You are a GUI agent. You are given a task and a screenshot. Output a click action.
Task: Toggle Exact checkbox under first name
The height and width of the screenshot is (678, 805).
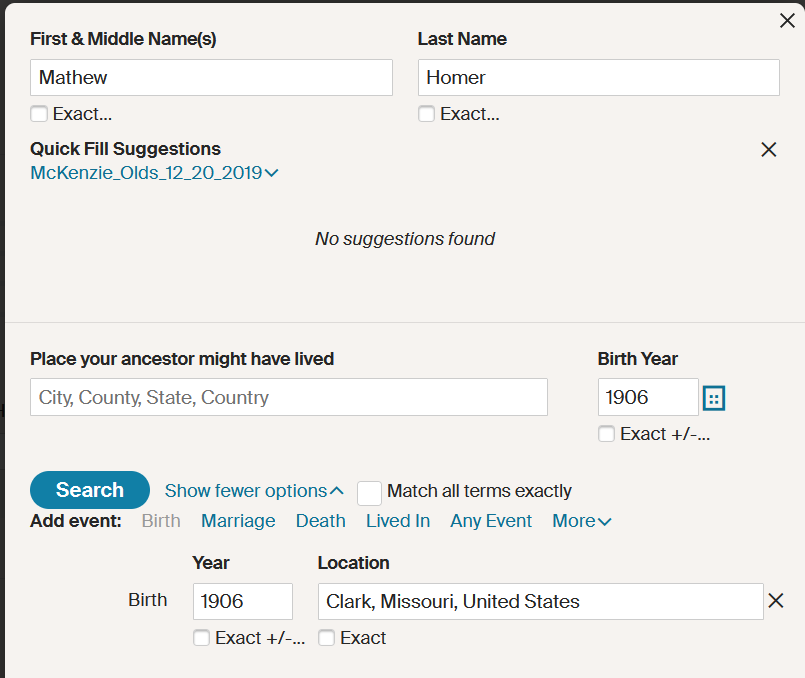(39, 114)
